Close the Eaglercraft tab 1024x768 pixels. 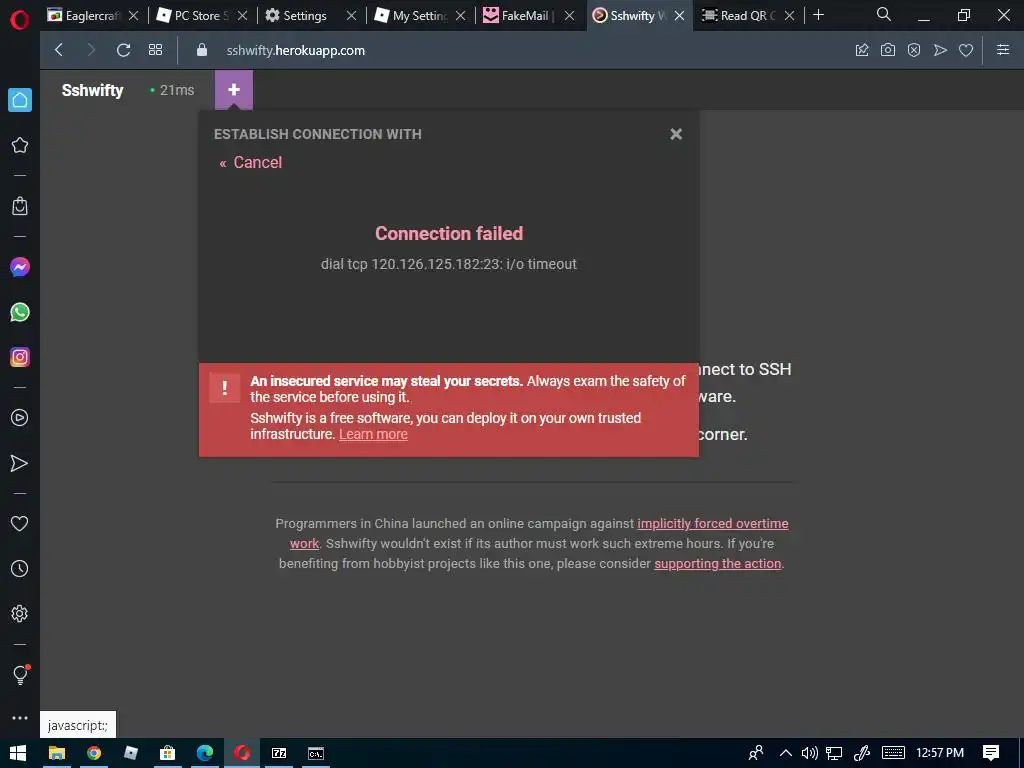pyautogui.click(x=133, y=16)
